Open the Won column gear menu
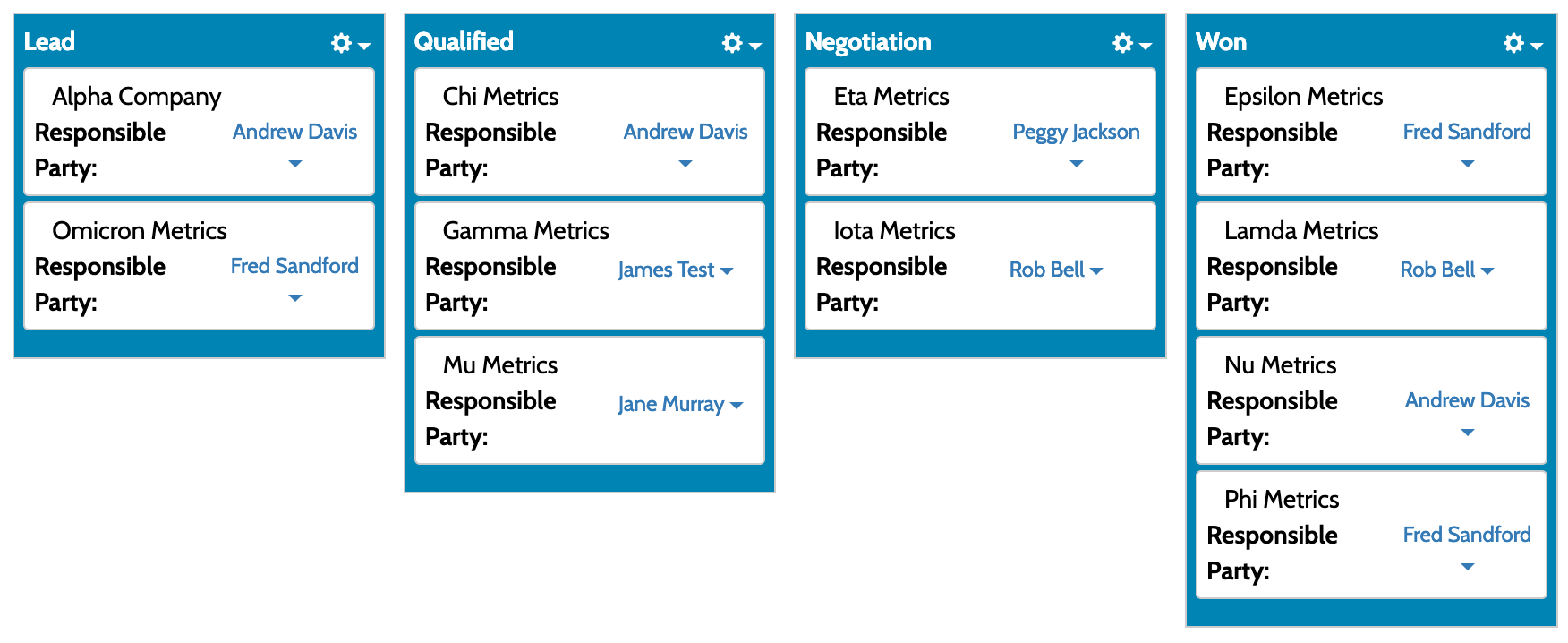The height and width of the screenshot is (643, 1568). tap(1522, 43)
